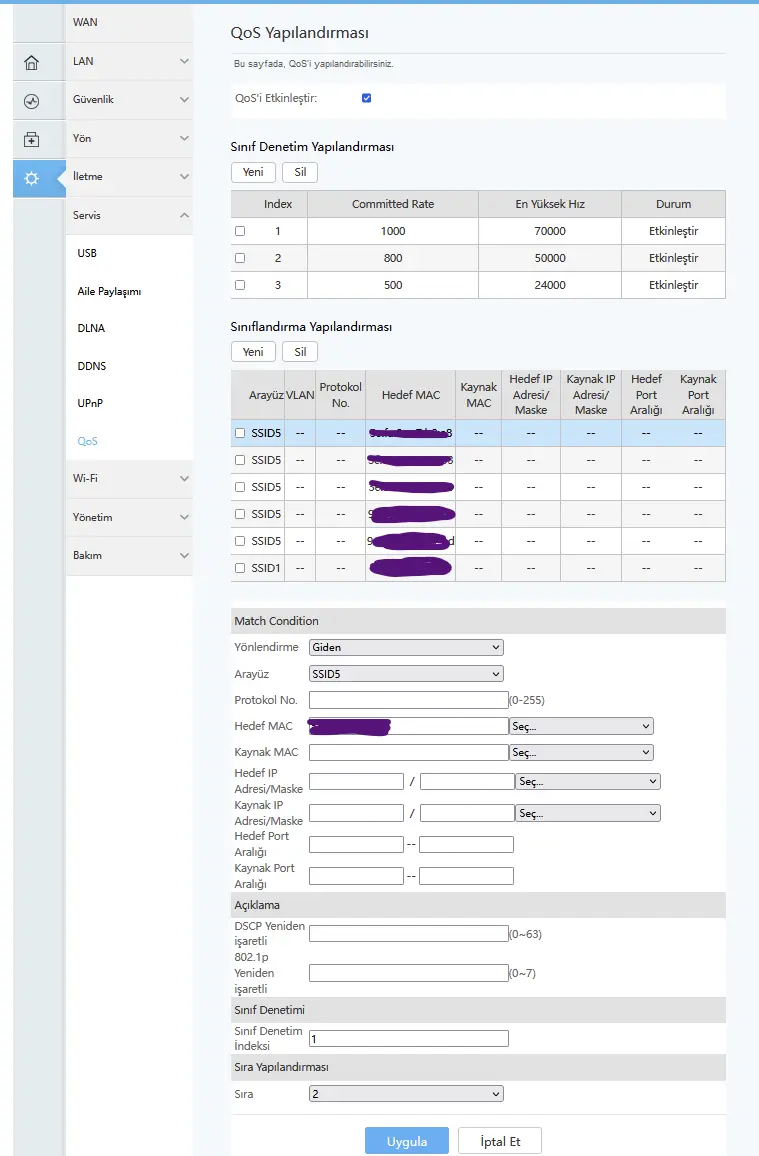Check the SSID1 classification row

(239, 568)
